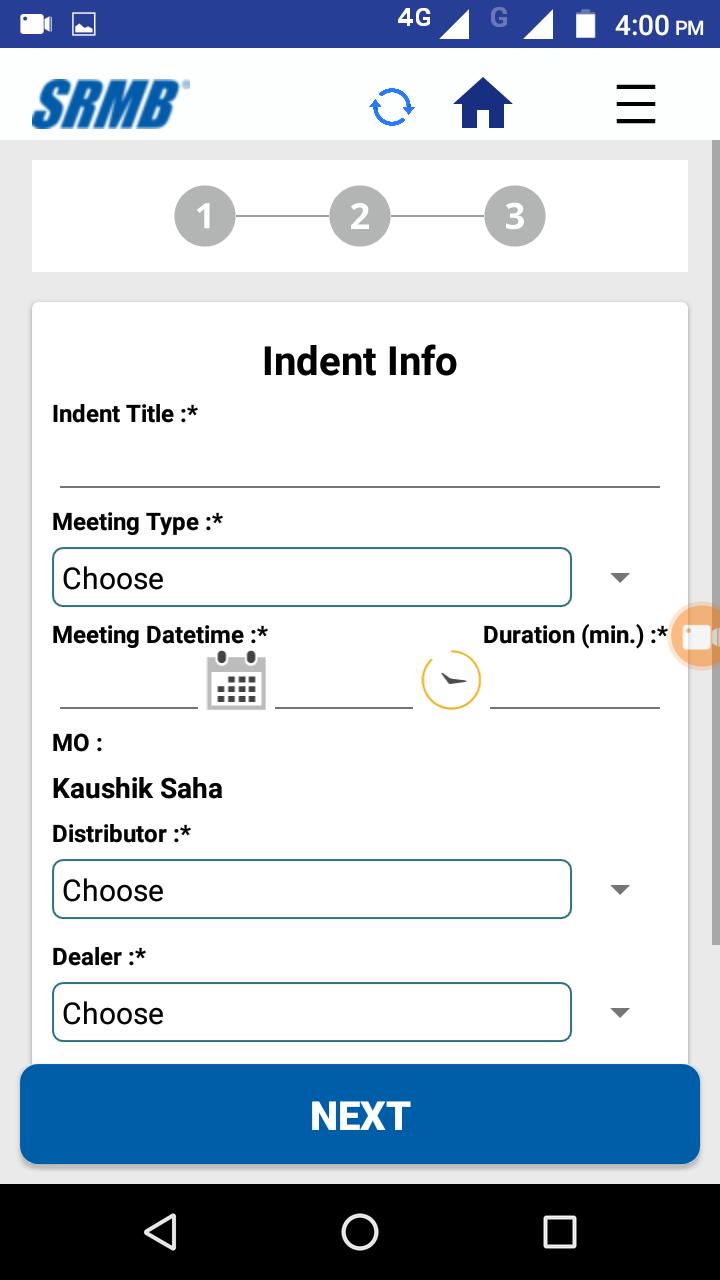Image resolution: width=720 pixels, height=1280 pixels.
Task: Open the Android recent apps square
Action: 559,1232
